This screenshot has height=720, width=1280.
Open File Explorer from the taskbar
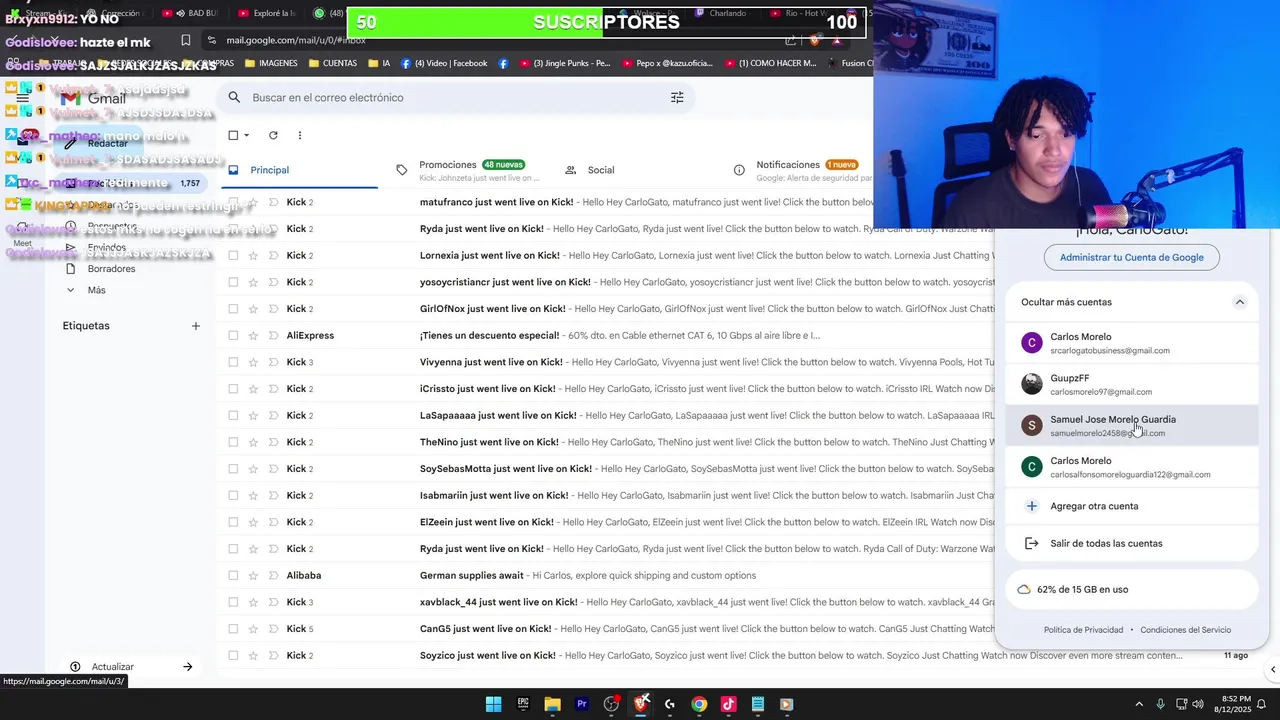(552, 704)
